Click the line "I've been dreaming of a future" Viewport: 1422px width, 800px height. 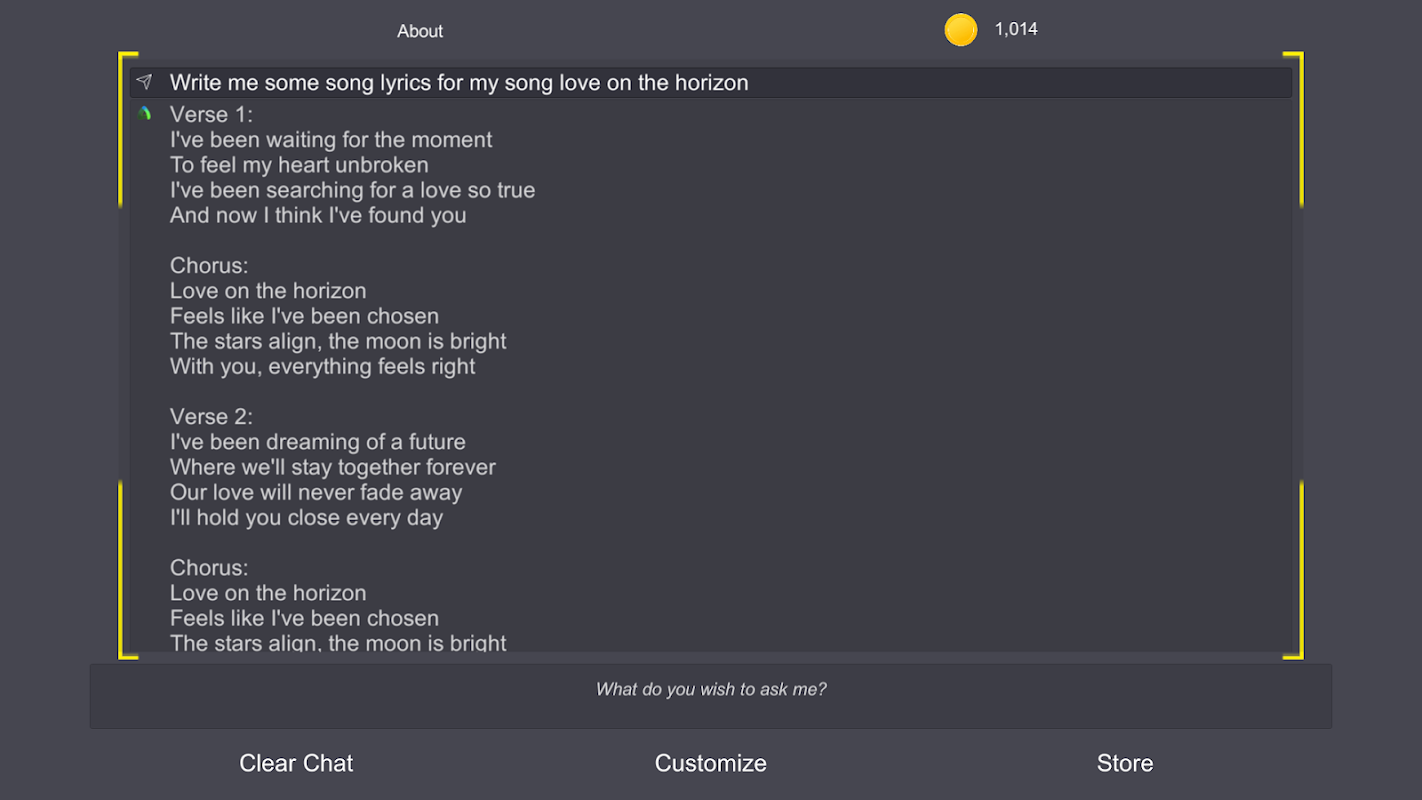317,442
